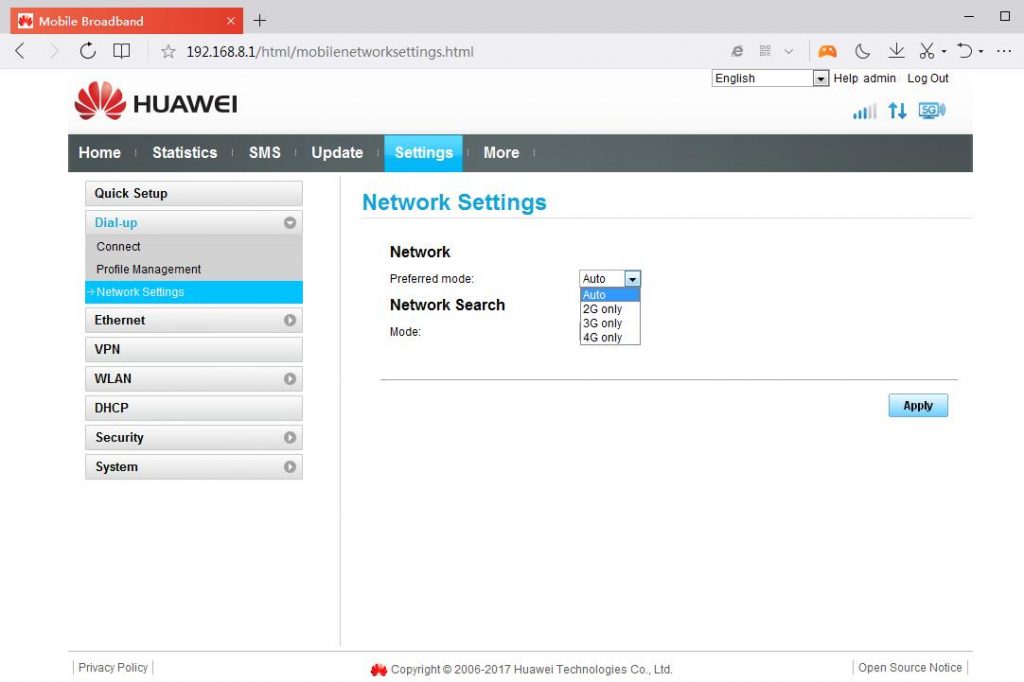The image size is (1024, 682).
Task: Open the browser downloads icon
Action: [896, 50]
